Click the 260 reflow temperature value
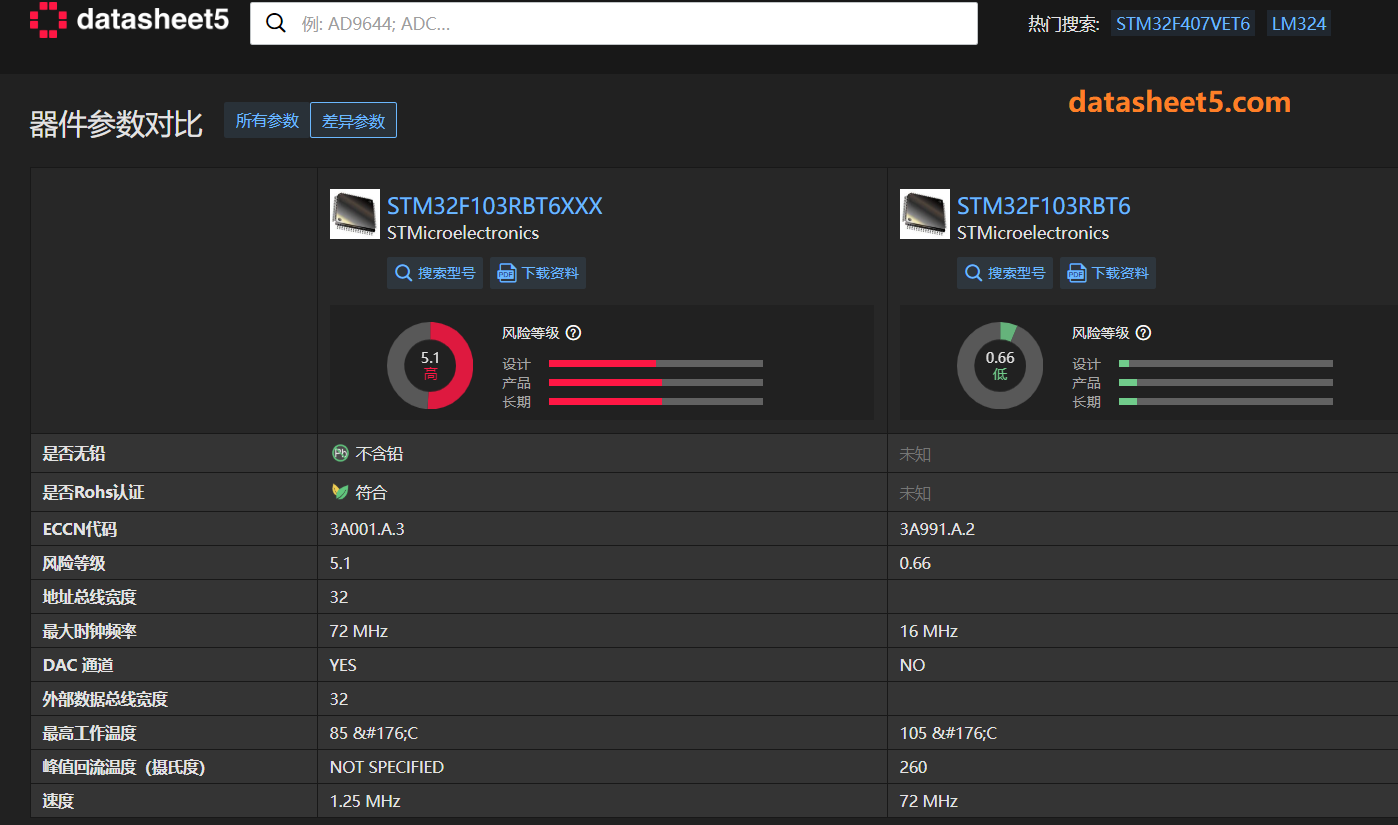This screenshot has height=825, width=1398. (x=914, y=767)
